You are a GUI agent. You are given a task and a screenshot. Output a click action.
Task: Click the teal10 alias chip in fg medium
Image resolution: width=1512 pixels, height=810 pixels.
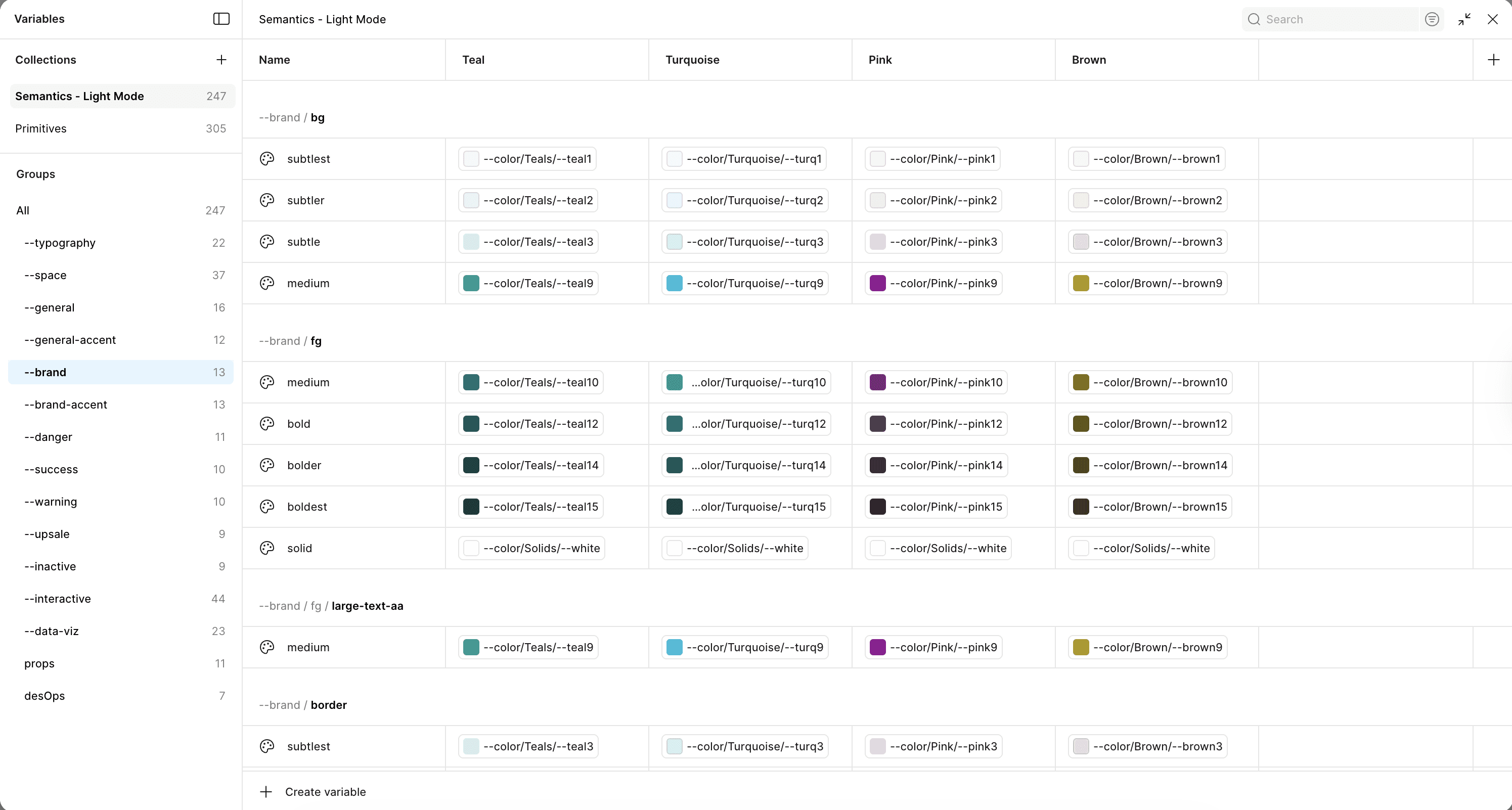(x=530, y=383)
